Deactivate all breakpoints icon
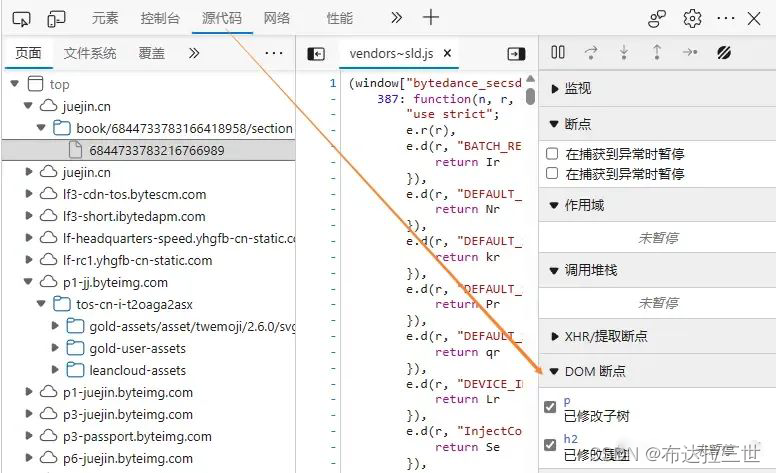 [724, 52]
